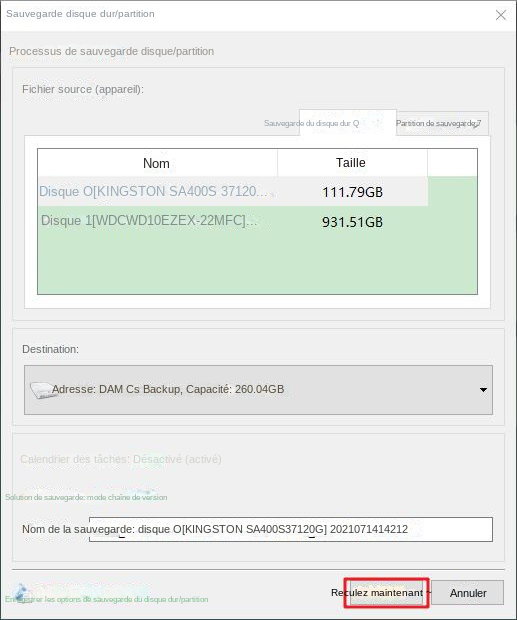Image resolution: width=517 pixels, height=620 pixels.
Task: Sort the disk list by Taille
Action: pos(352,163)
